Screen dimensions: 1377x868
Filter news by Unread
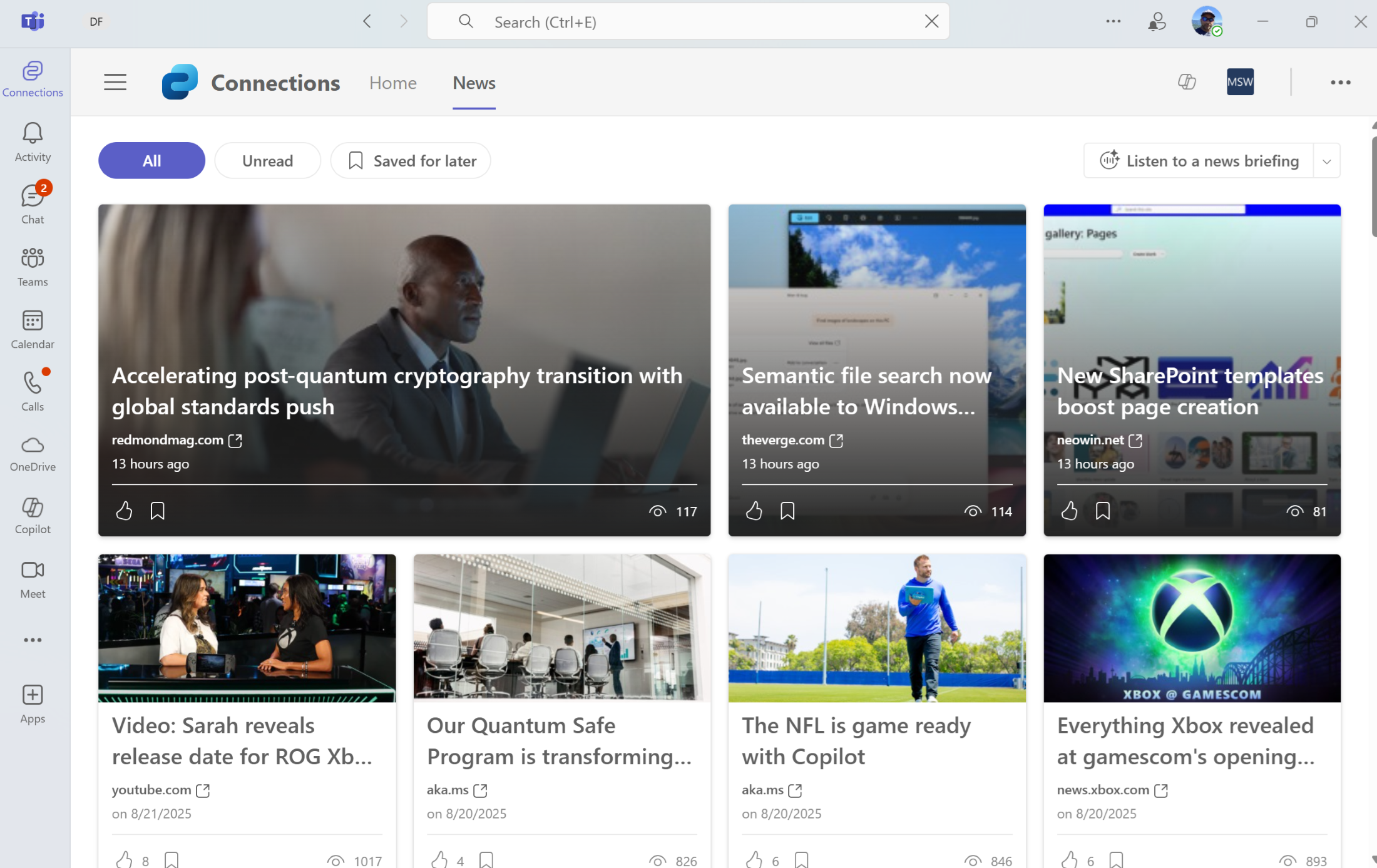pyautogui.click(x=267, y=161)
